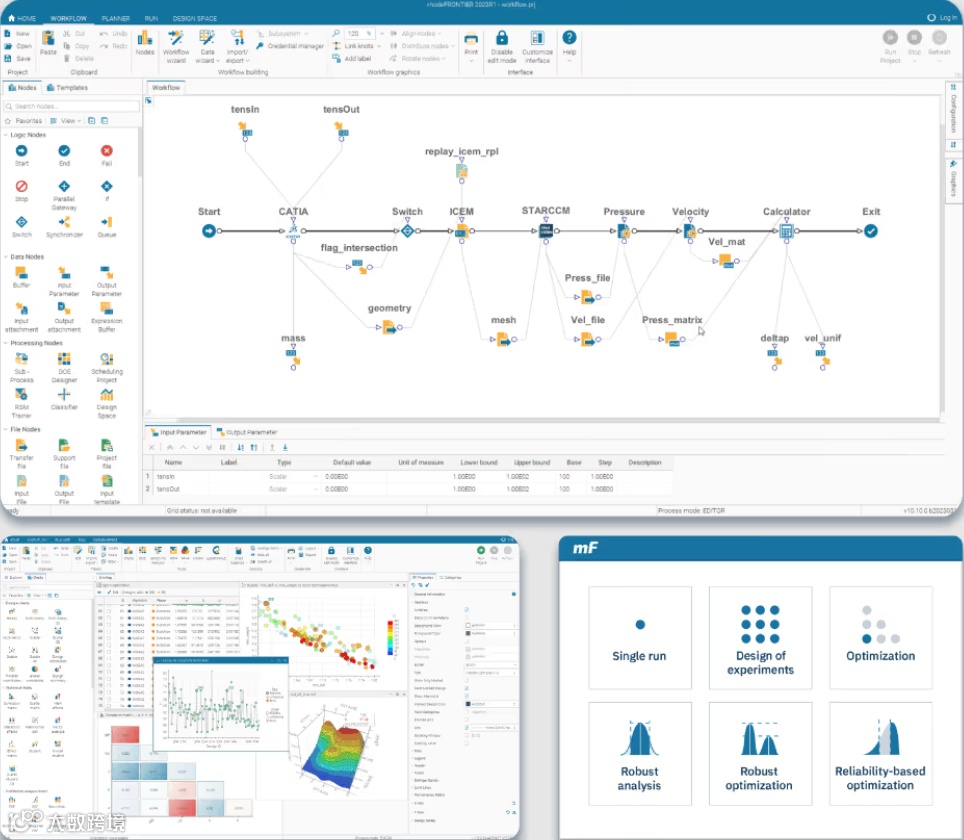Select the Optimization tile
The width and height of the screenshot is (964, 840).
(880, 637)
